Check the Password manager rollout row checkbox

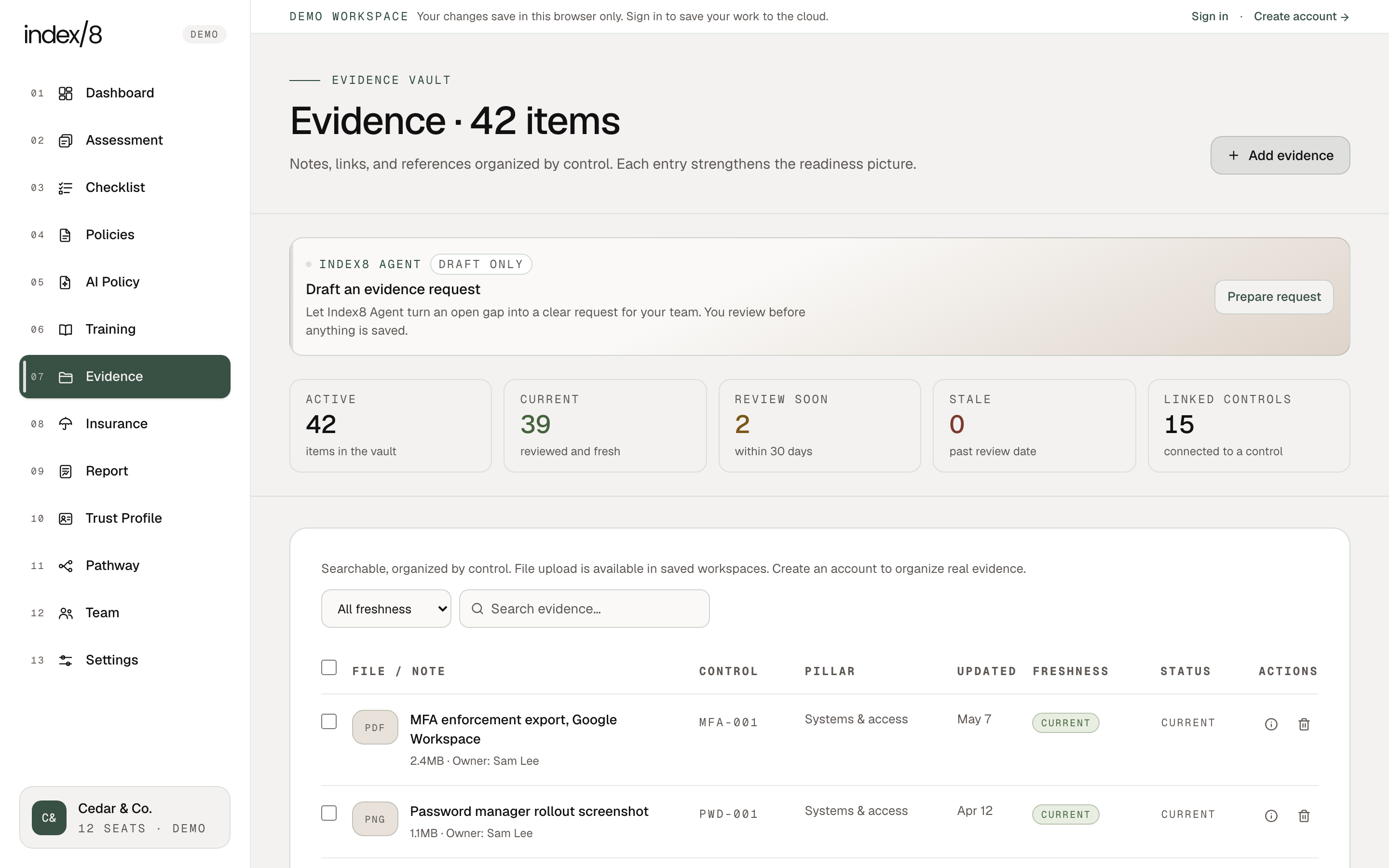pyautogui.click(x=329, y=813)
